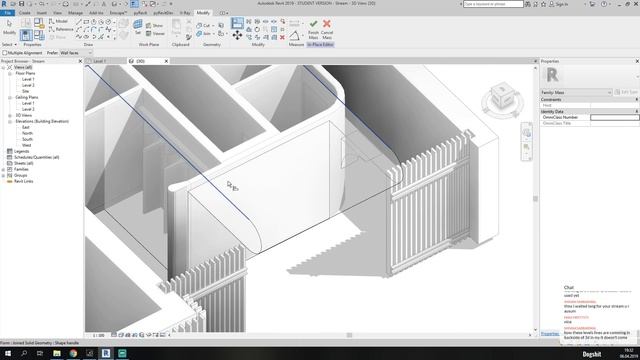Click the Properties help link at bottom
Viewport: 640px width, 360px height.
[550, 333]
